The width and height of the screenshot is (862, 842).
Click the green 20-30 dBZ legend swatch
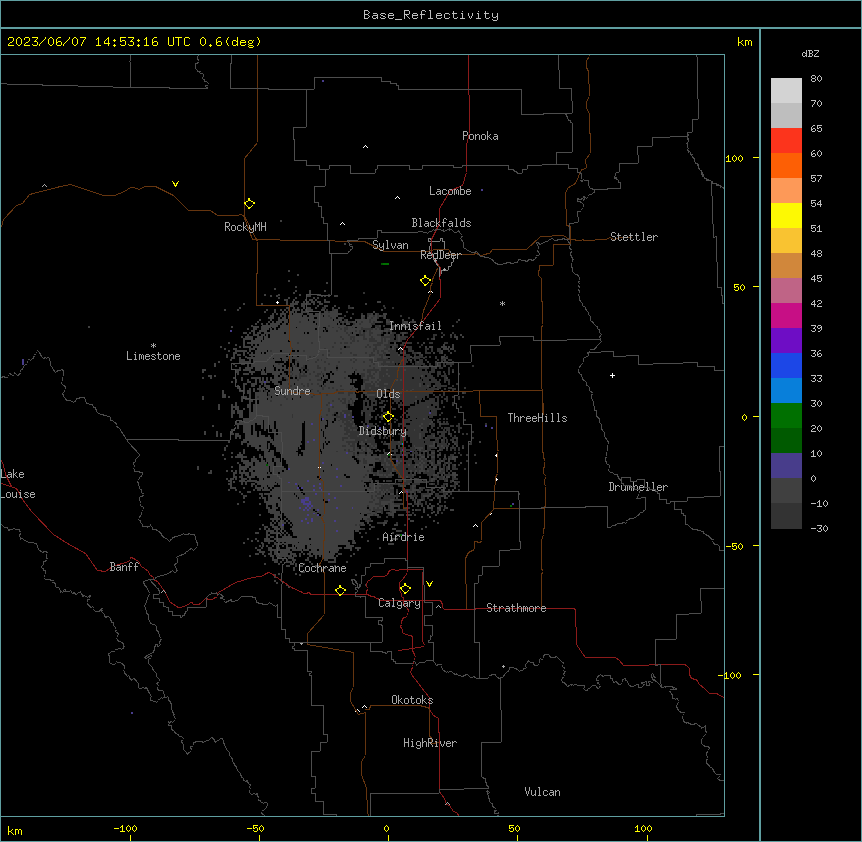coord(786,416)
